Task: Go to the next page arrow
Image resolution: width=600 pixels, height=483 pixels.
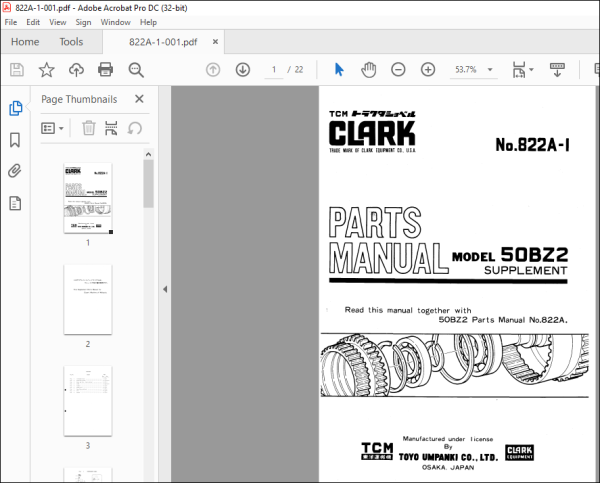Action: click(x=243, y=70)
